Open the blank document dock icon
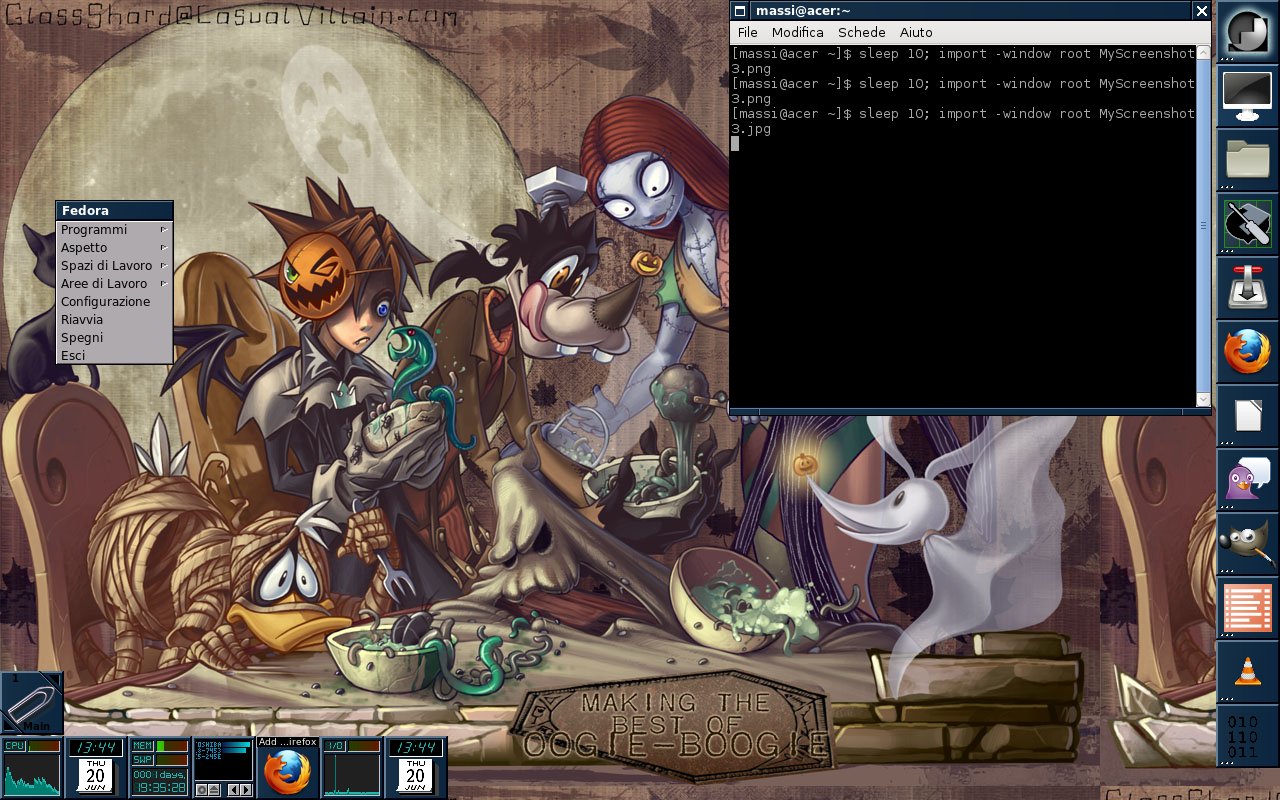 click(x=1247, y=416)
